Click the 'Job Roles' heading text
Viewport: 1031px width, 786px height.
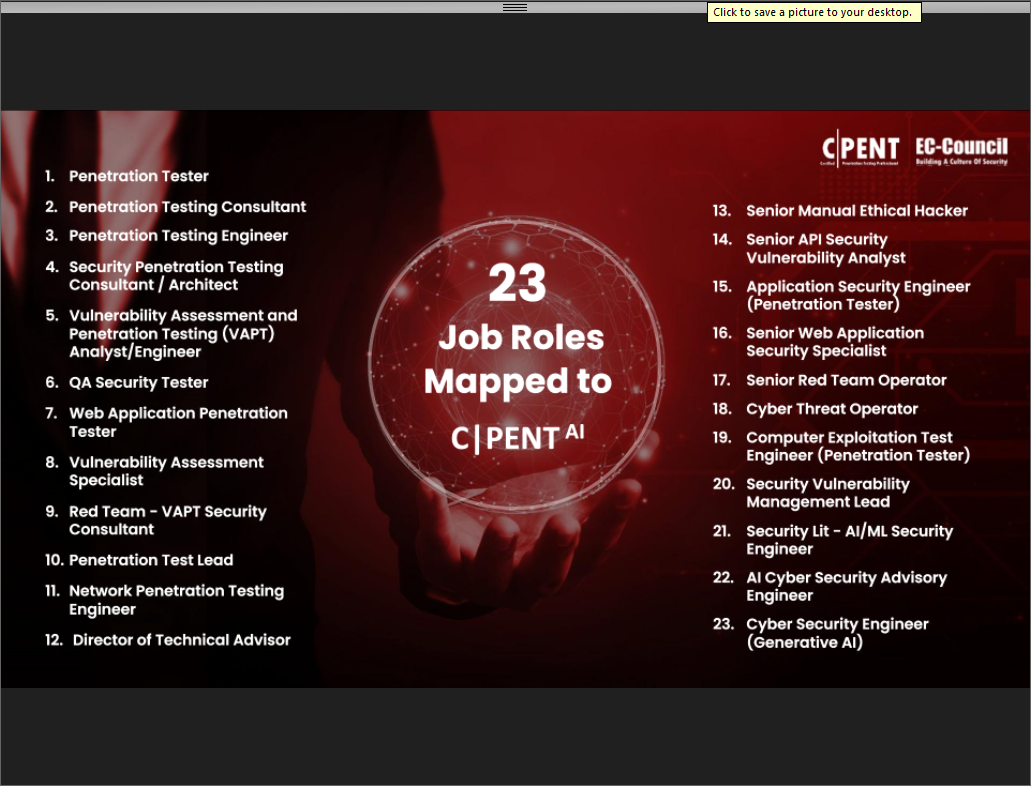coord(521,337)
